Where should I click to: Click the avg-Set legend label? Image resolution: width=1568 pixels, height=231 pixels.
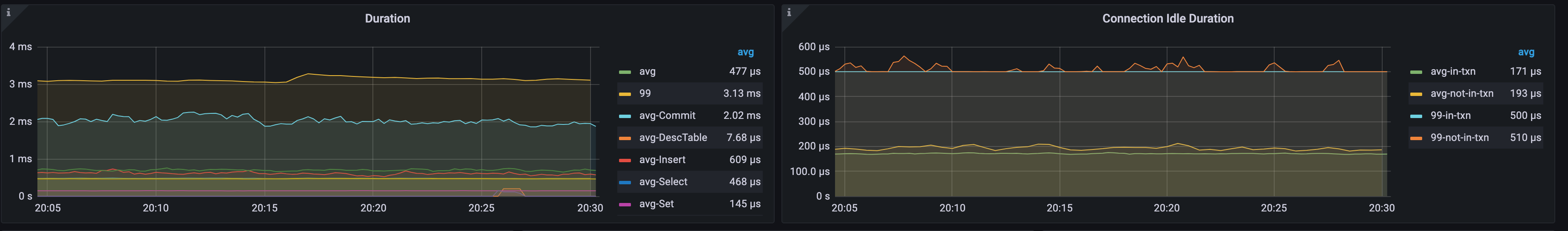(656, 204)
